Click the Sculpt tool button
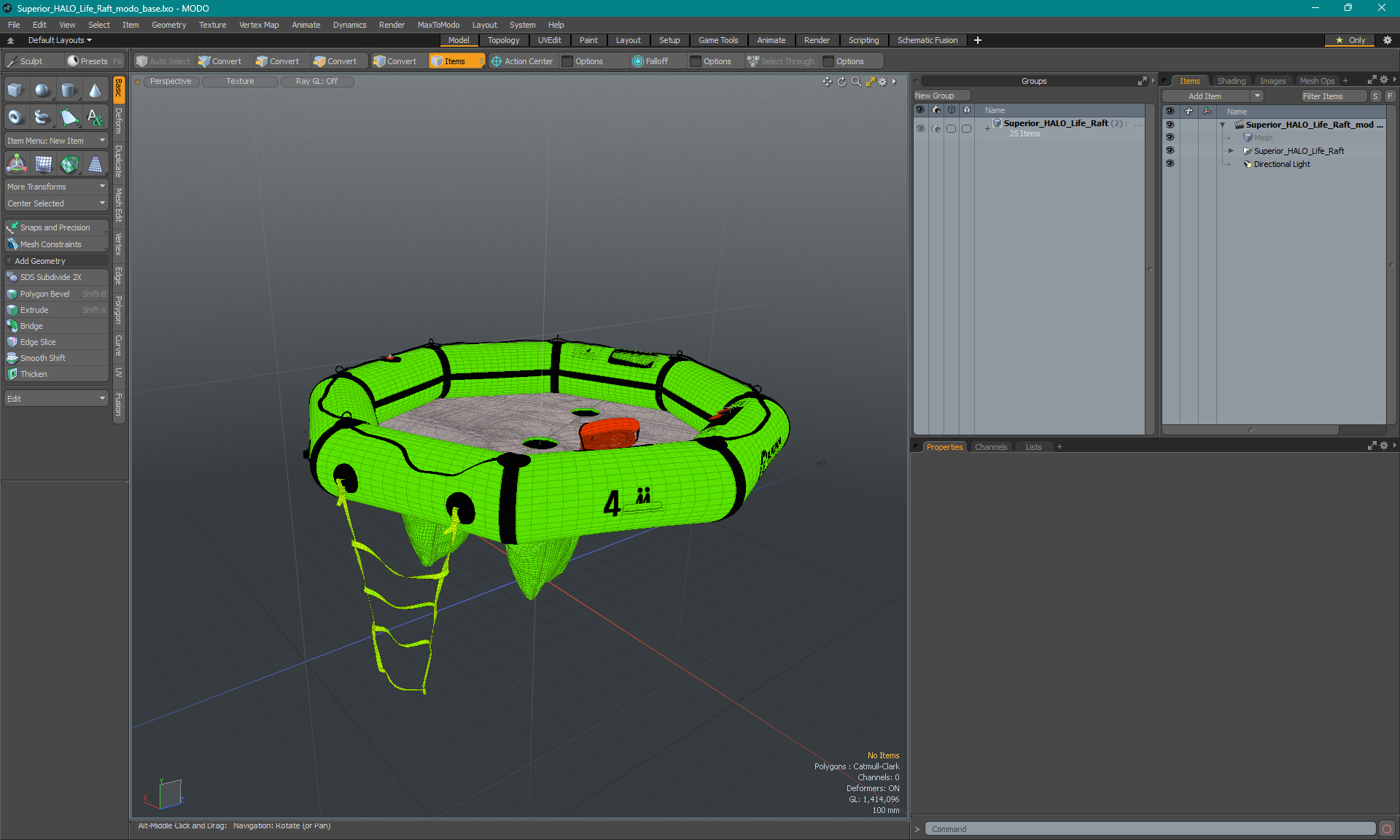 pos(32,61)
